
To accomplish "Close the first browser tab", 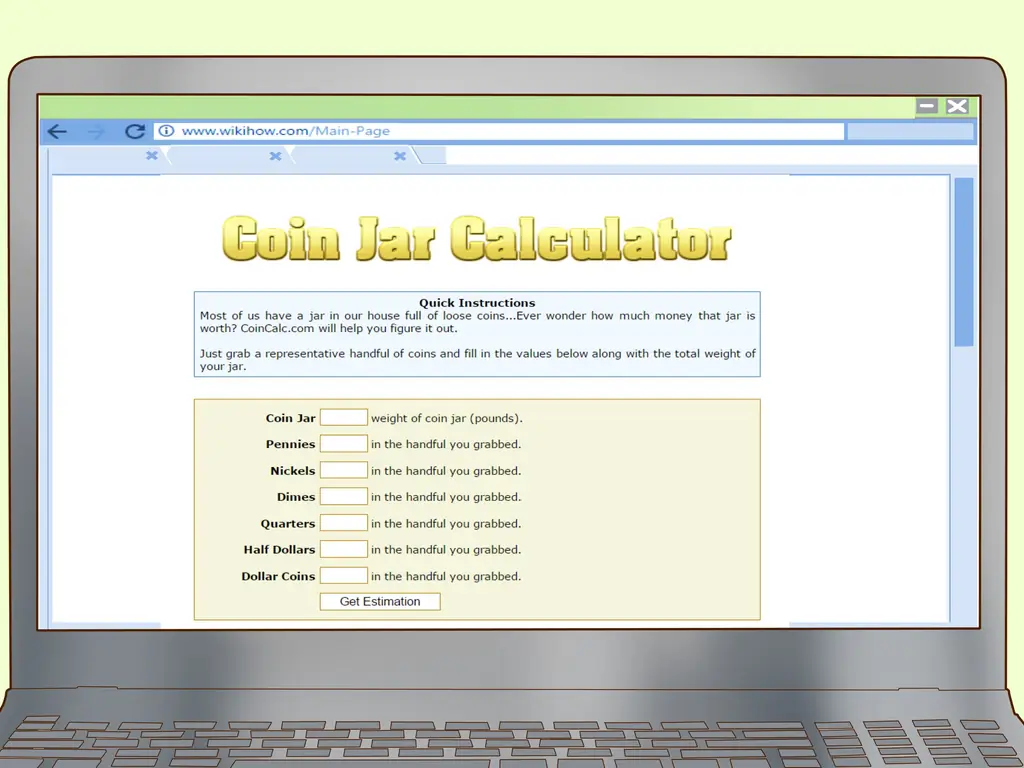I will pyautogui.click(x=152, y=155).
